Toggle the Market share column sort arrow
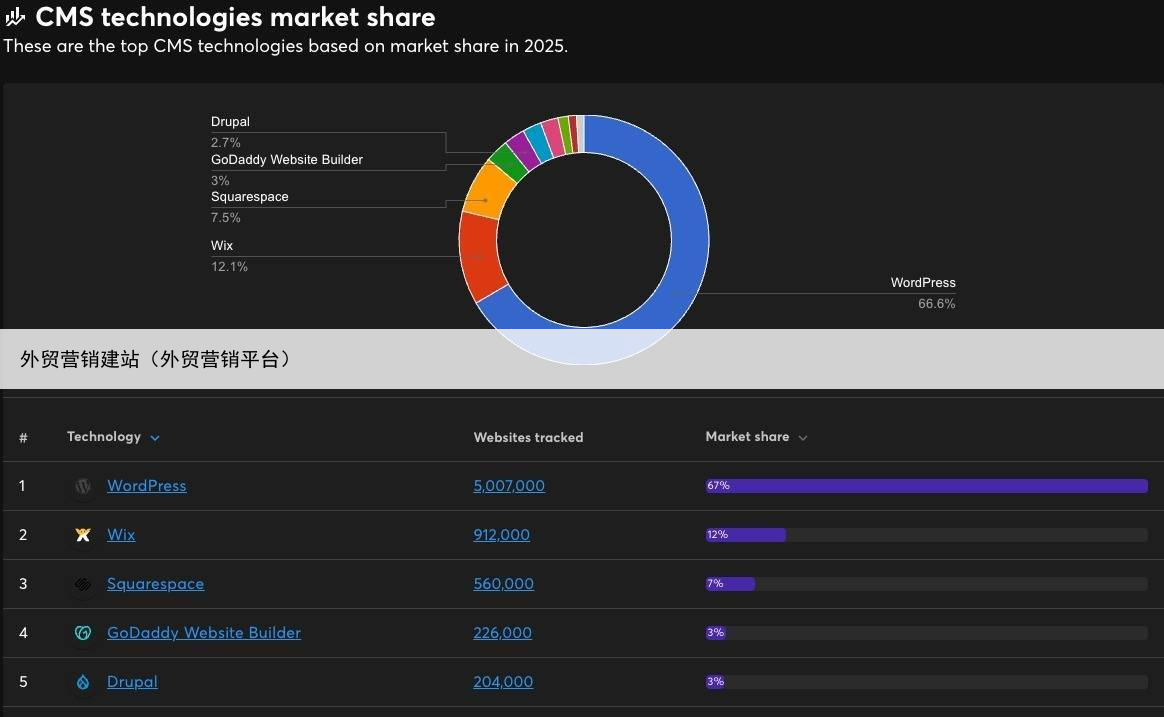 [803, 438]
